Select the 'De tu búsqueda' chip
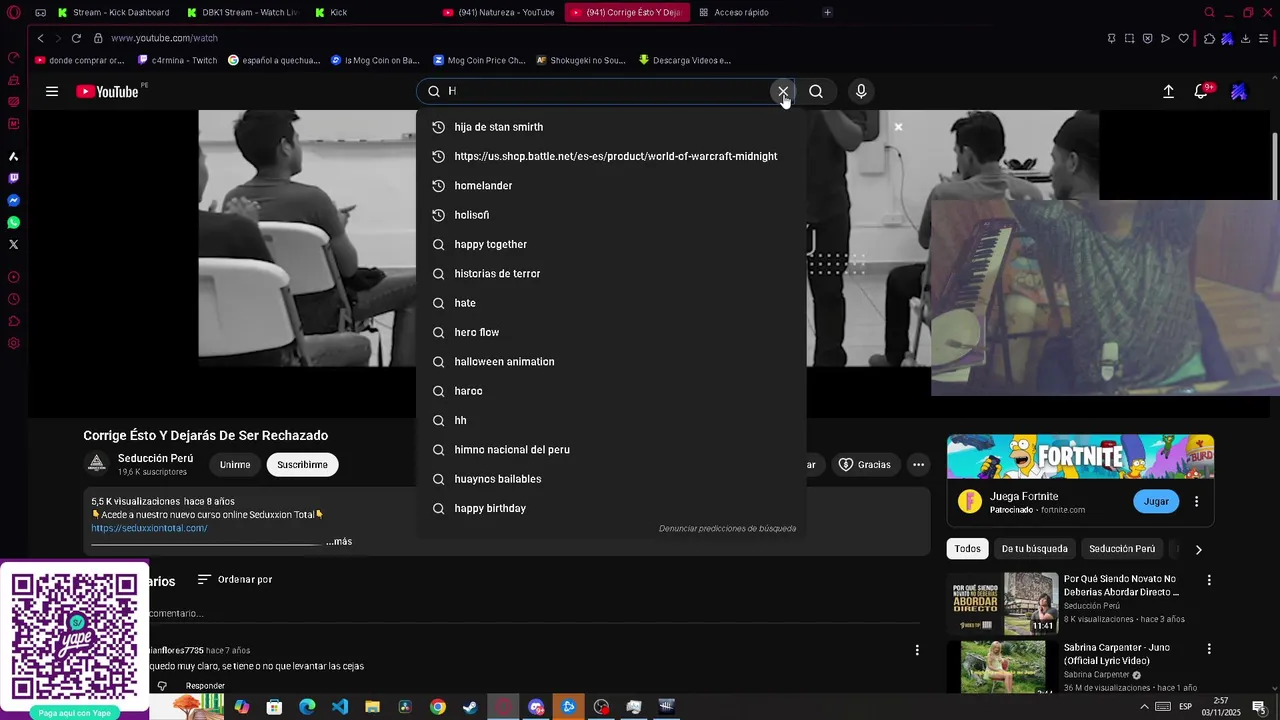This screenshot has height=720, width=1280. point(1034,549)
